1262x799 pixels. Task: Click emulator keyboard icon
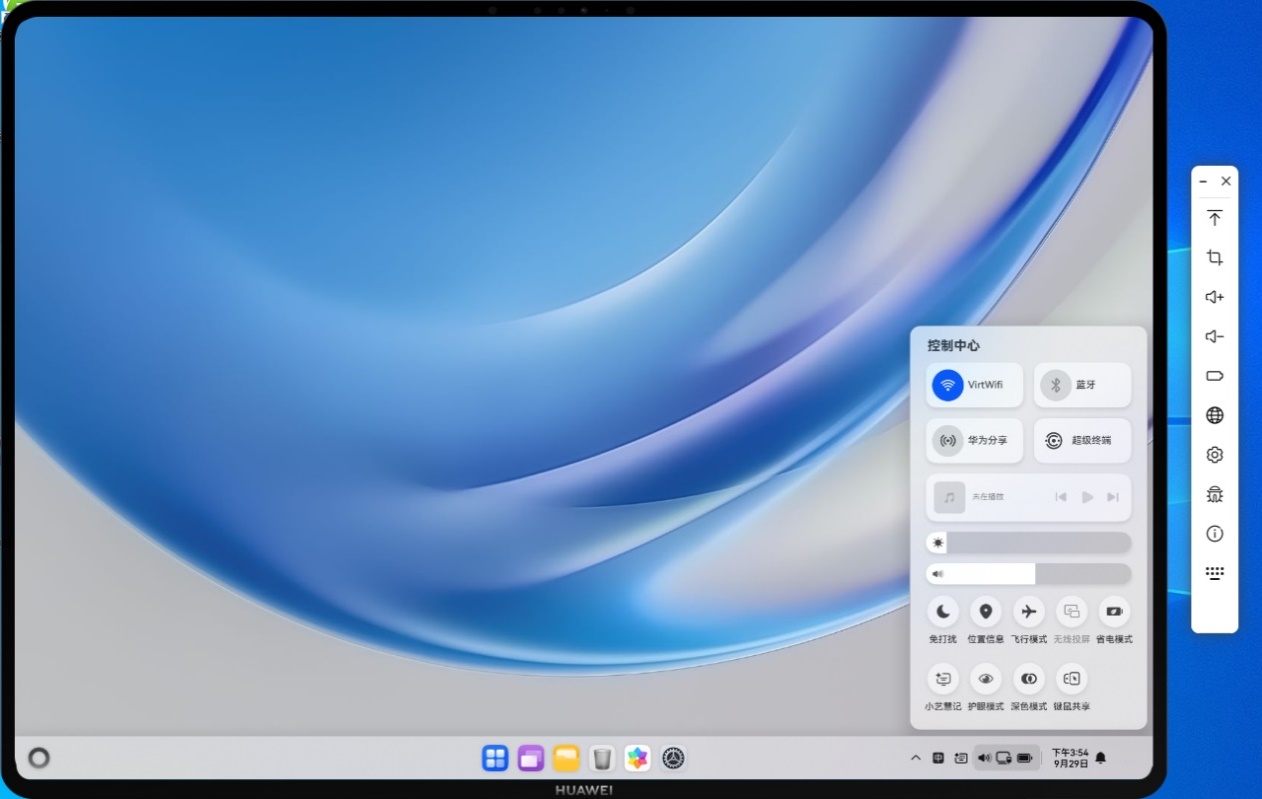(1215, 573)
